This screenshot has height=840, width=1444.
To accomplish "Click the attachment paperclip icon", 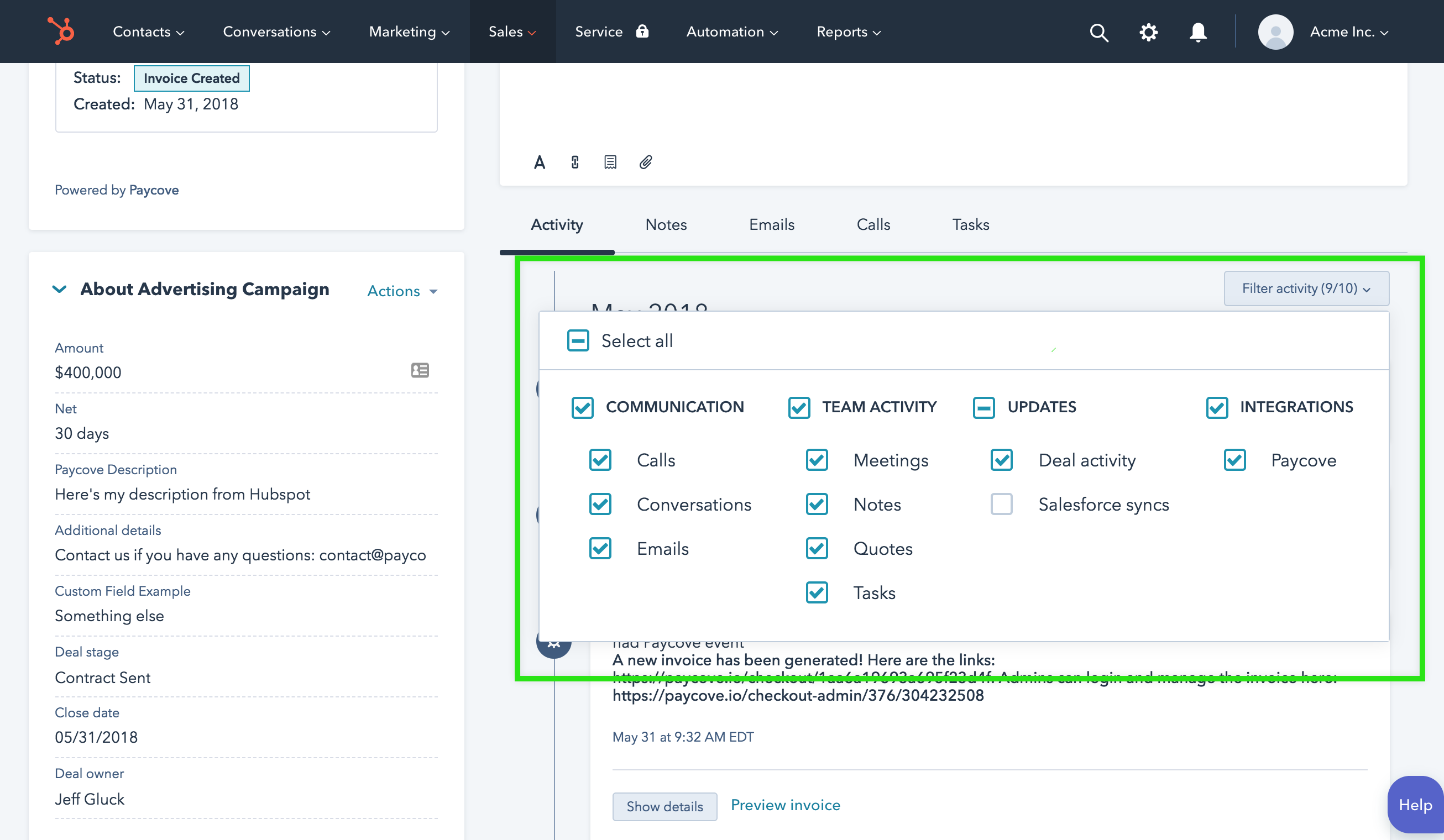I will (646, 162).
